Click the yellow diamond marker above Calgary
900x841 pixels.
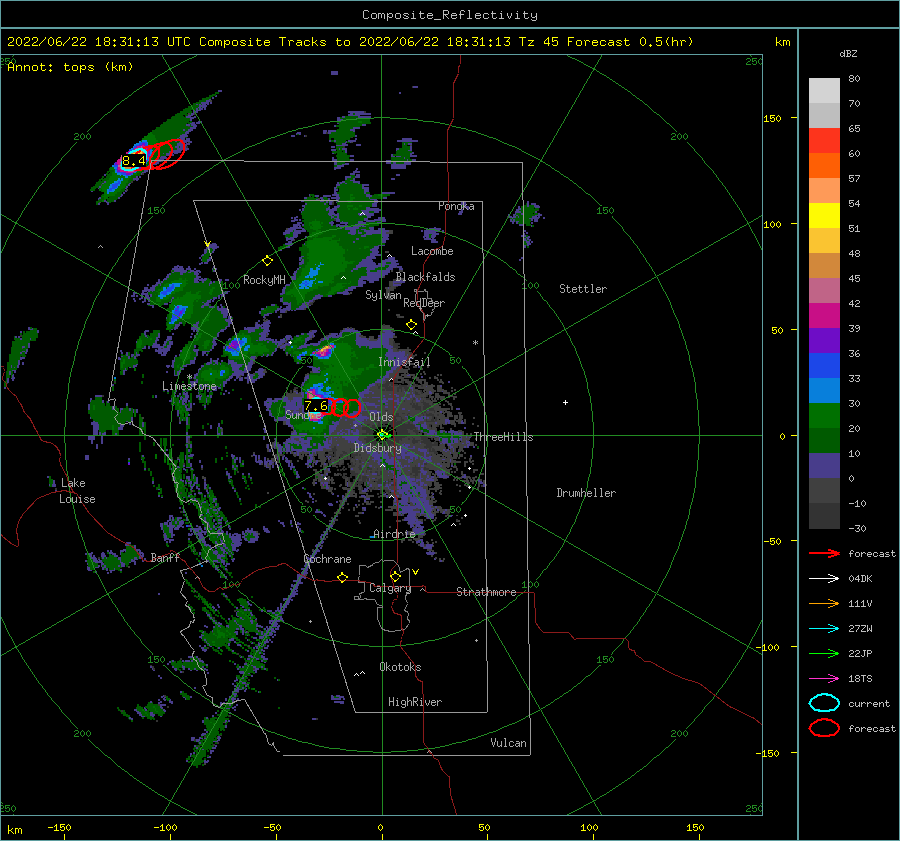click(x=395, y=576)
